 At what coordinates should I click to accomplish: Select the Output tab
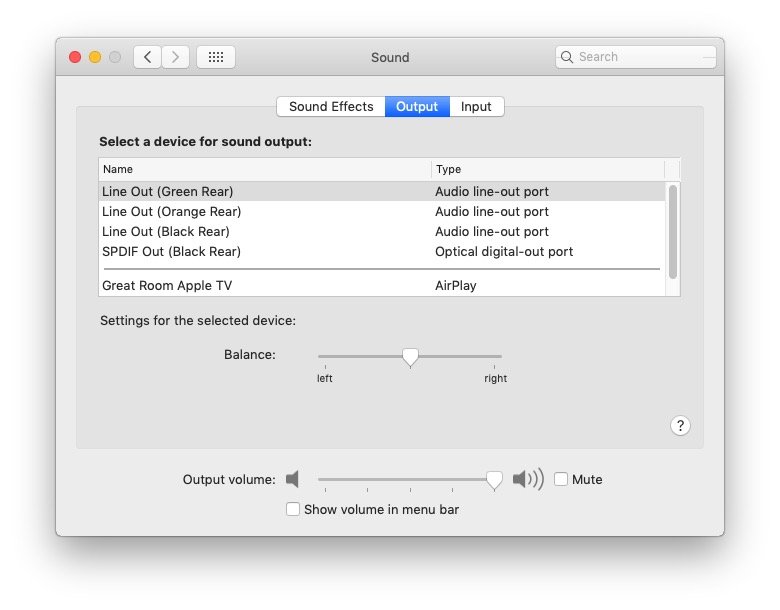click(417, 106)
